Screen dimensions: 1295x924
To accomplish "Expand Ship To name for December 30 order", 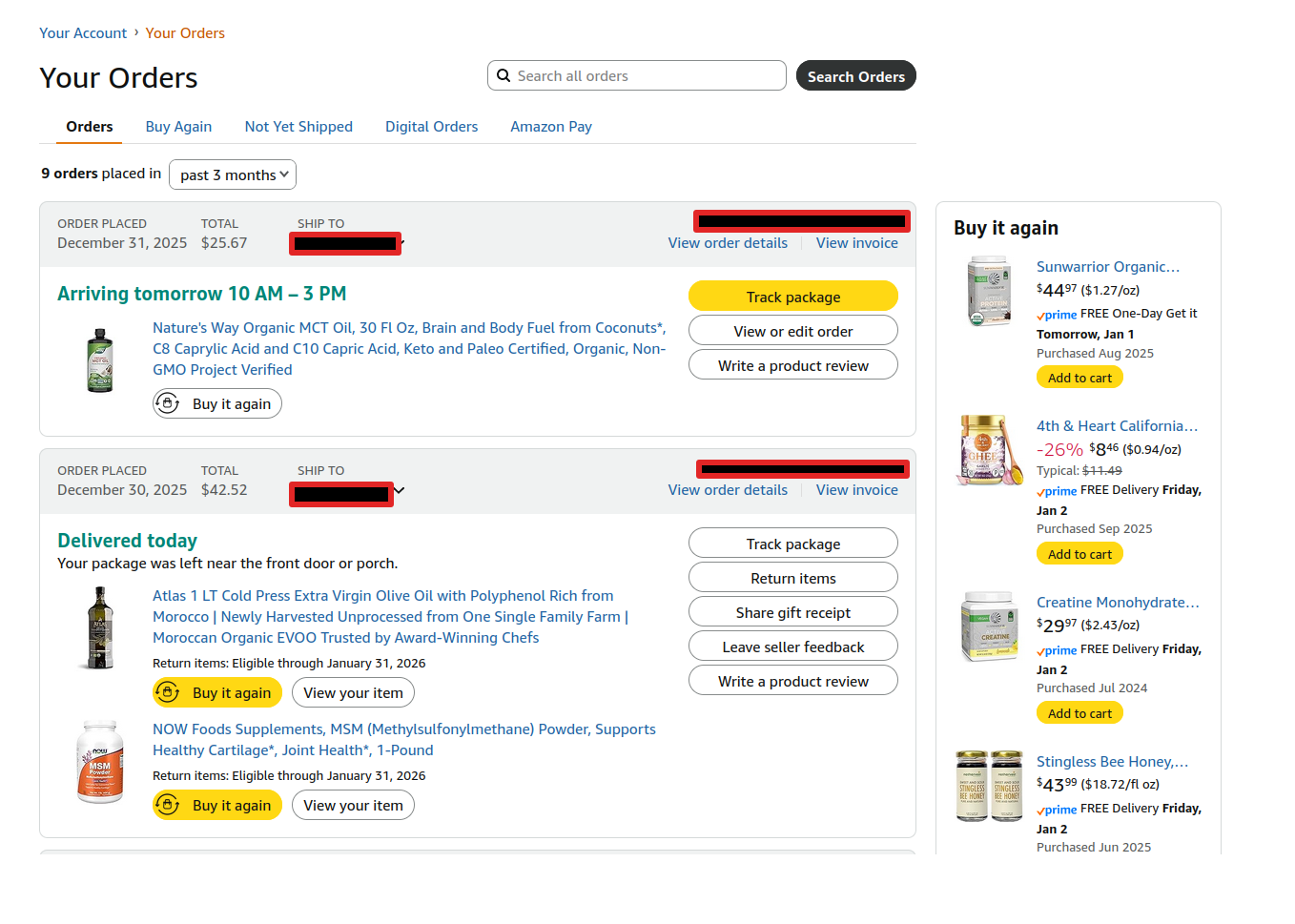I will [400, 491].
